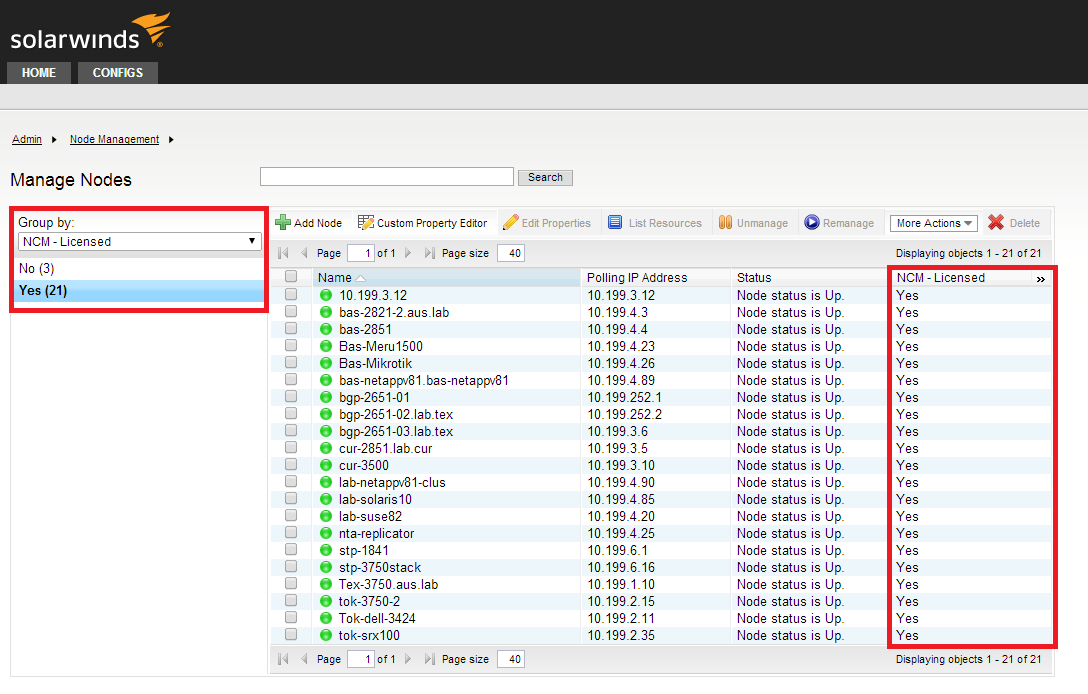Check the checkbox next to tok-srx100

point(290,635)
